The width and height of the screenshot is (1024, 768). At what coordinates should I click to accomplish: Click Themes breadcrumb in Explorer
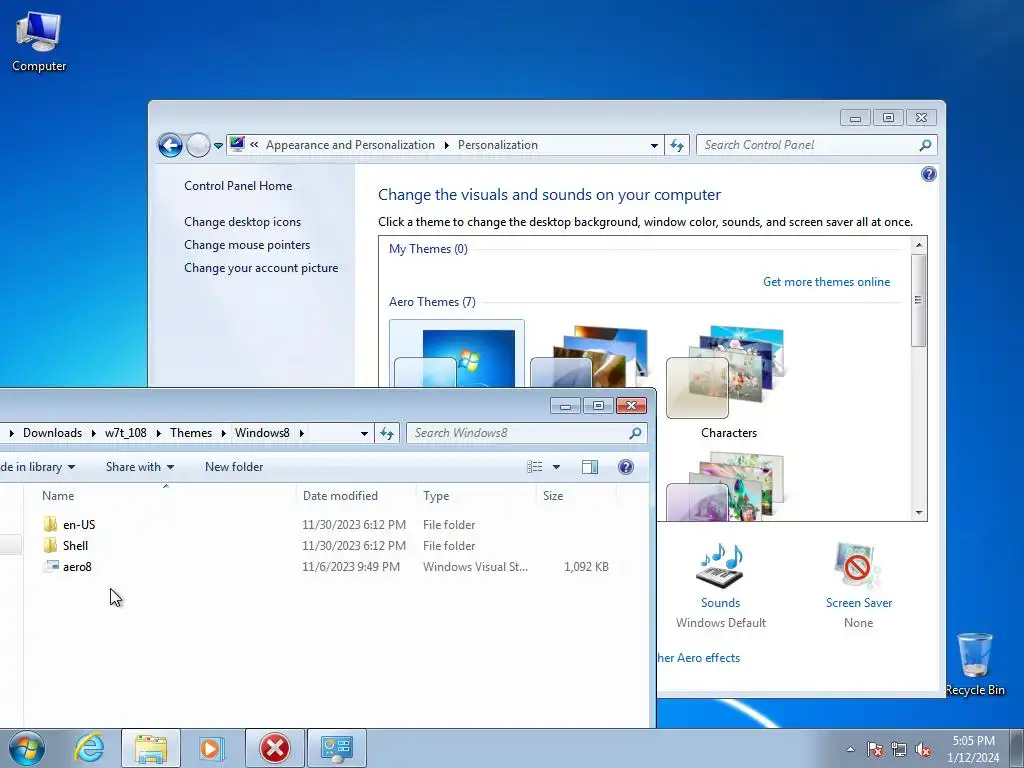coord(191,433)
